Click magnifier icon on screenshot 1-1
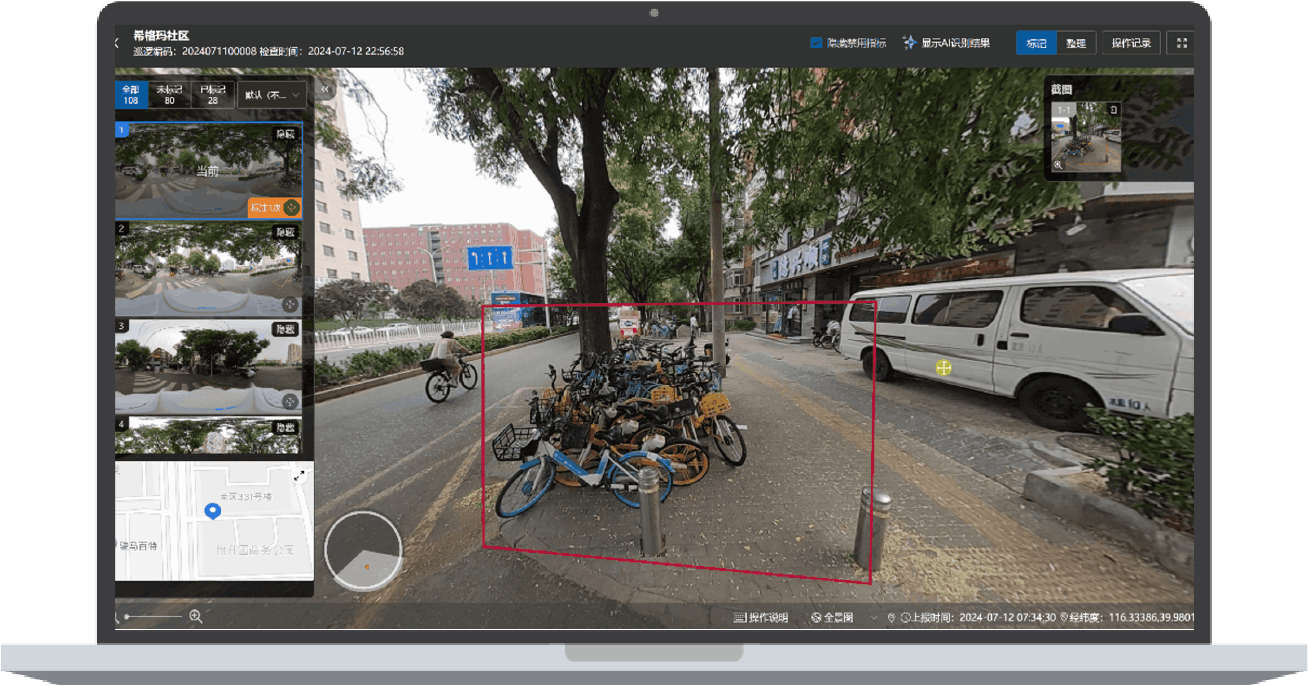 click(x=1058, y=165)
